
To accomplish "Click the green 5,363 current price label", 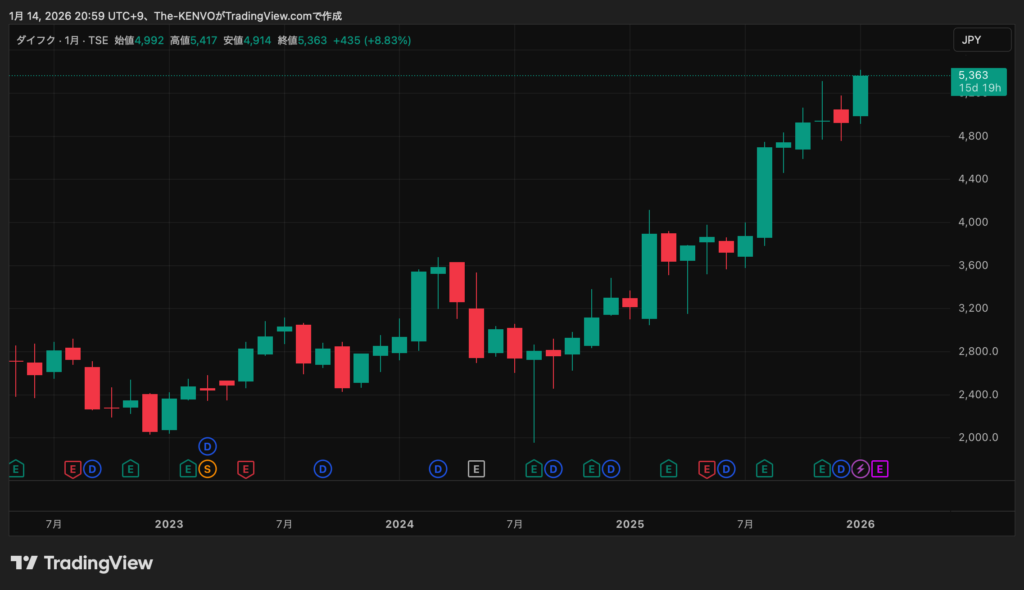I will point(979,76).
